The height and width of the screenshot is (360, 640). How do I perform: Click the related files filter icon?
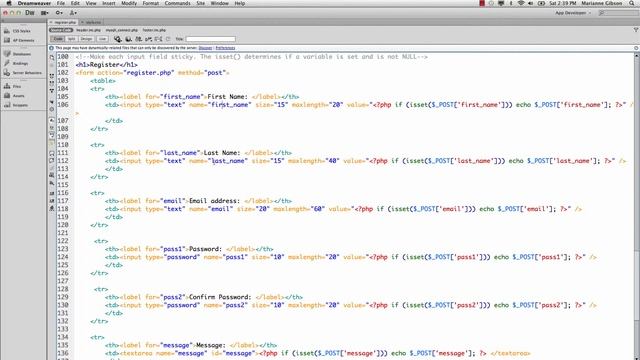(636, 30)
